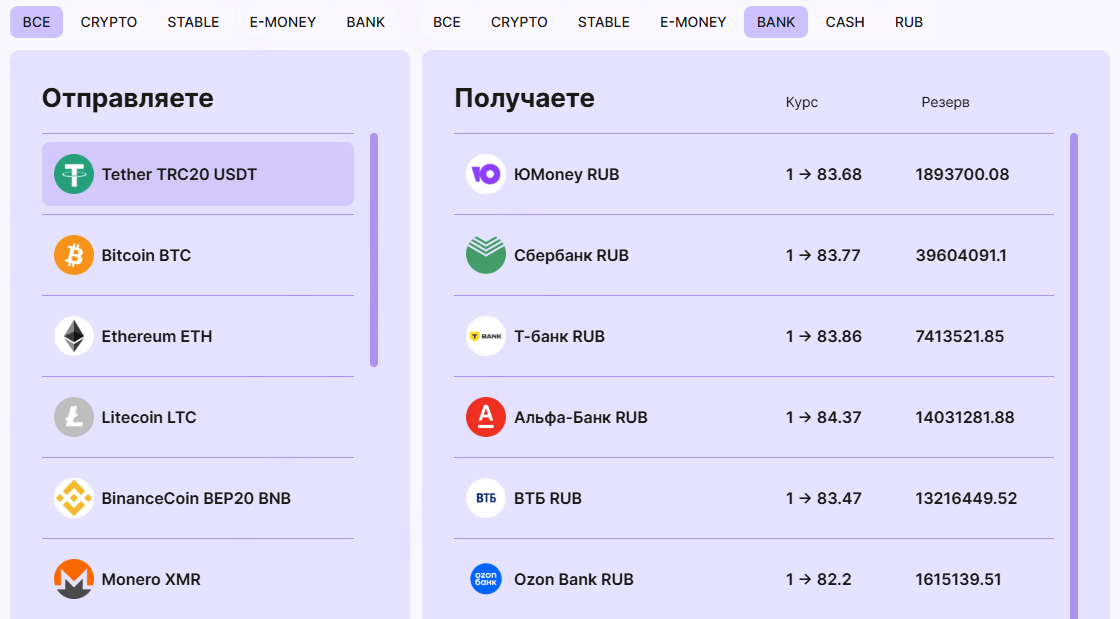Click the purple ЮMoney logo icon
Screen dimensions: 1120x619
[x=486, y=174]
